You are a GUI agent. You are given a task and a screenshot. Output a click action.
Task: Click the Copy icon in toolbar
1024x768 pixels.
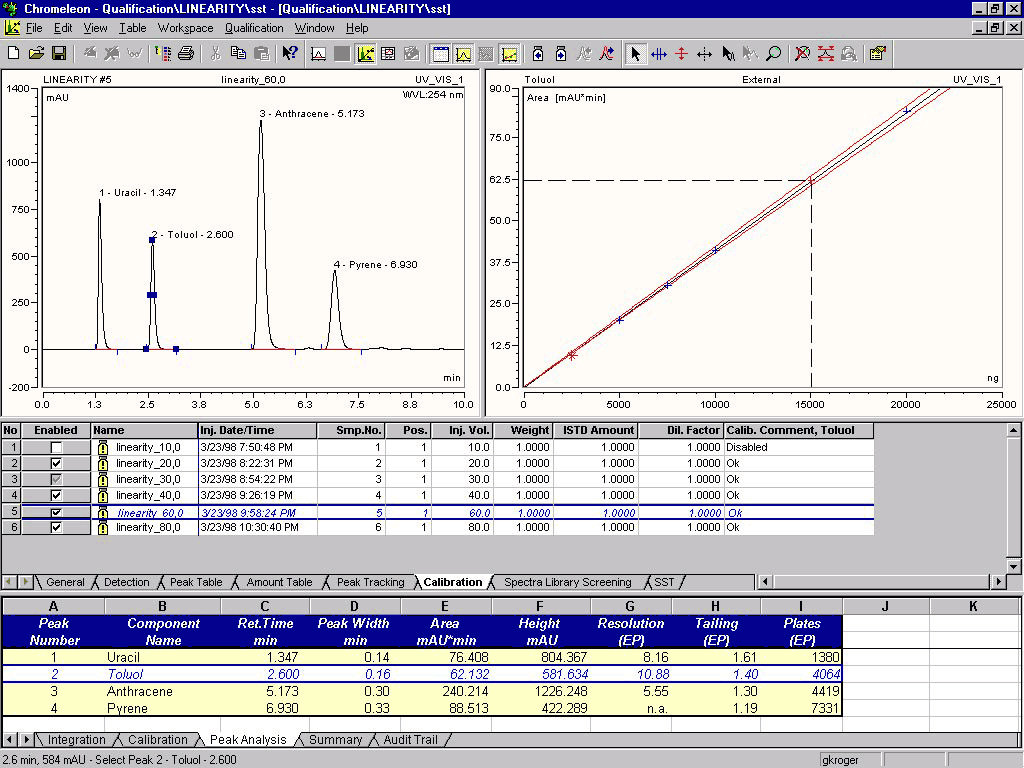(x=238, y=53)
